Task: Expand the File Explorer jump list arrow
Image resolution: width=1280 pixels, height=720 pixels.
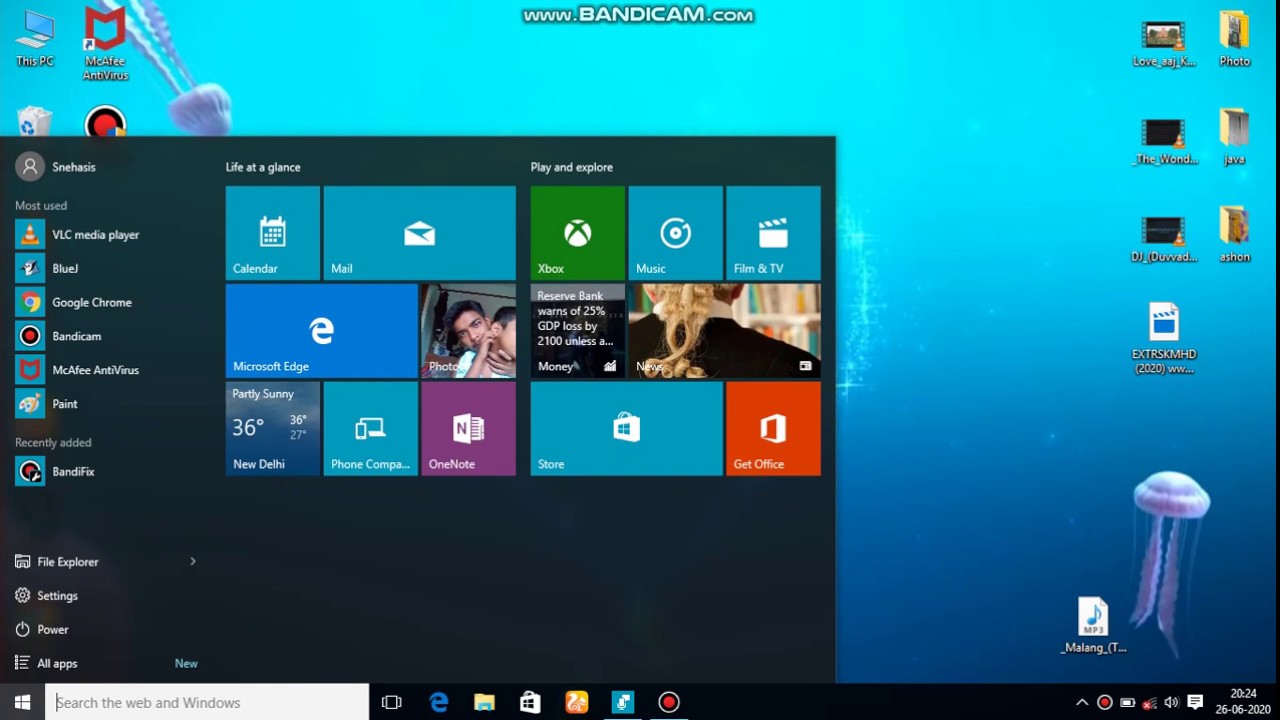Action: tap(193, 562)
